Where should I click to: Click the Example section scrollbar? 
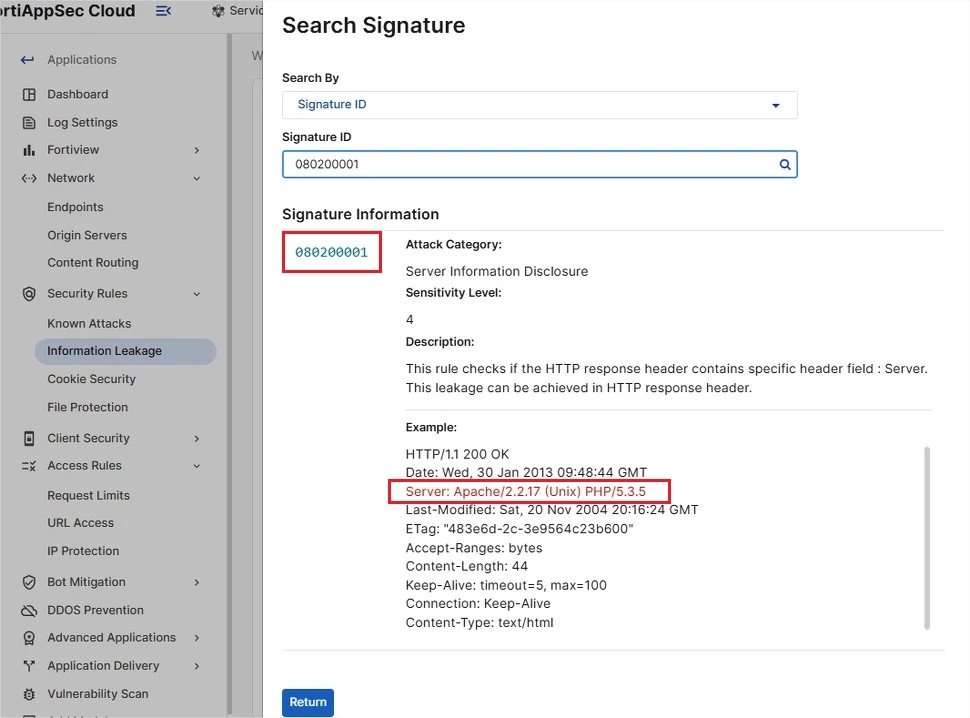(x=927, y=538)
